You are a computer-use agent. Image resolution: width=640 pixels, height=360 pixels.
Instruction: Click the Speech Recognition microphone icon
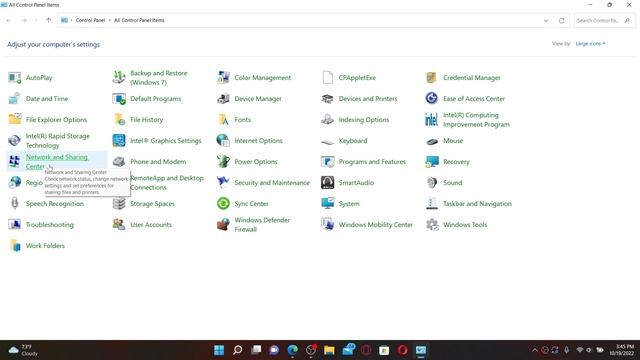15,203
